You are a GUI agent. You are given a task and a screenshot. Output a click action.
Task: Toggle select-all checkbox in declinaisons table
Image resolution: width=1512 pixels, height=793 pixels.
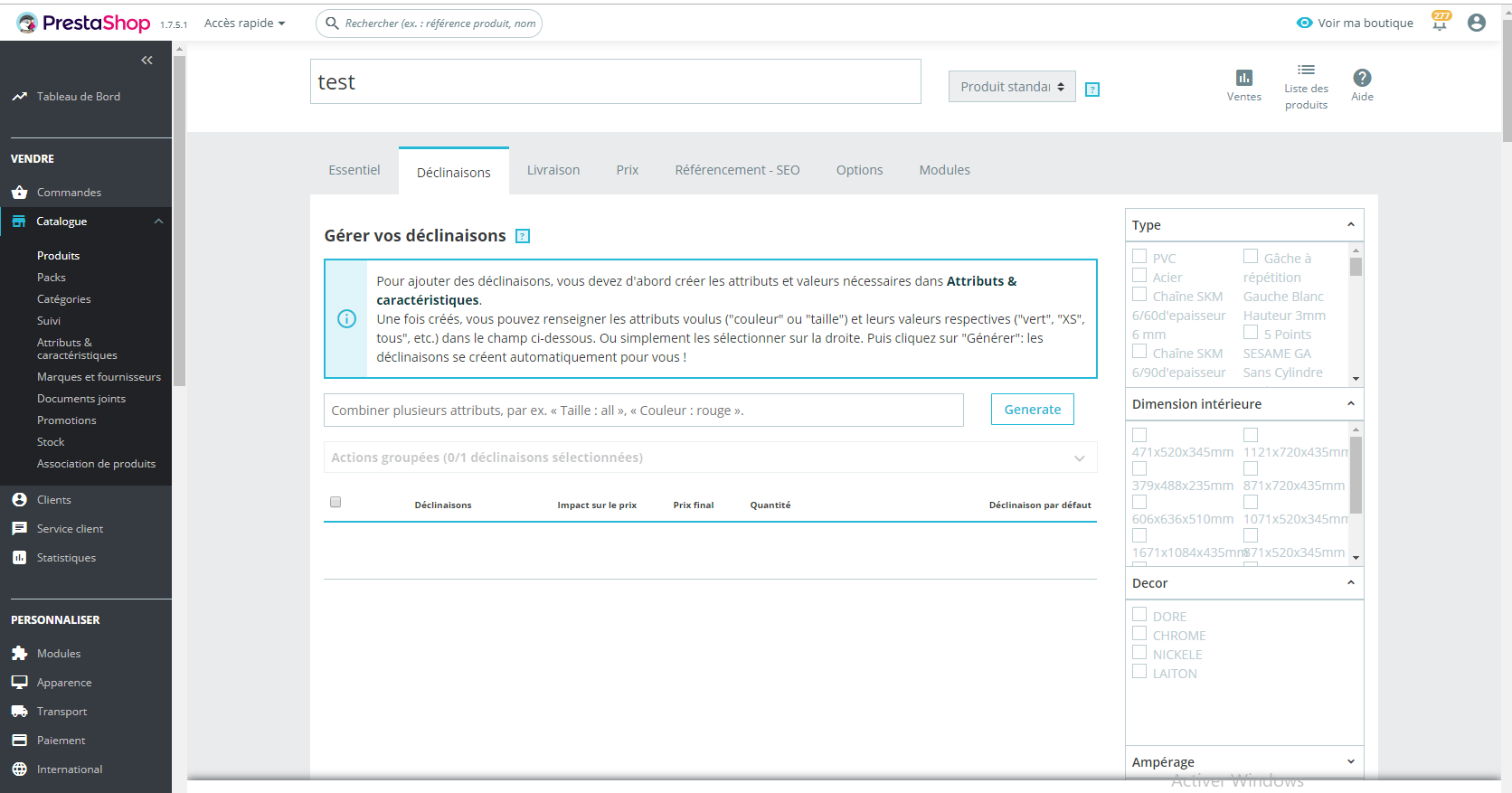coord(335,502)
